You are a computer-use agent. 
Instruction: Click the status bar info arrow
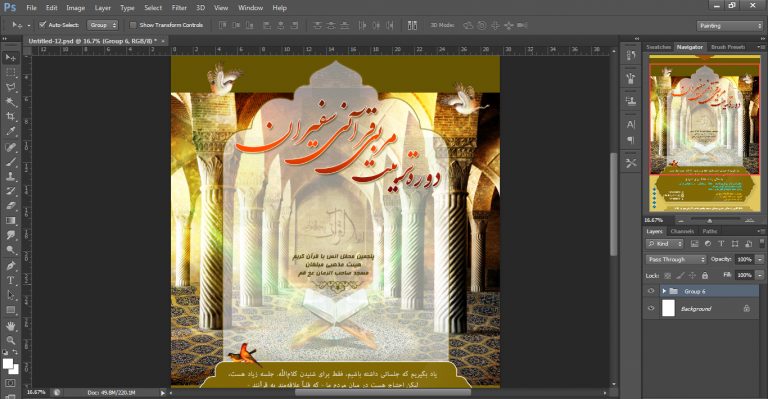[x=163, y=393]
